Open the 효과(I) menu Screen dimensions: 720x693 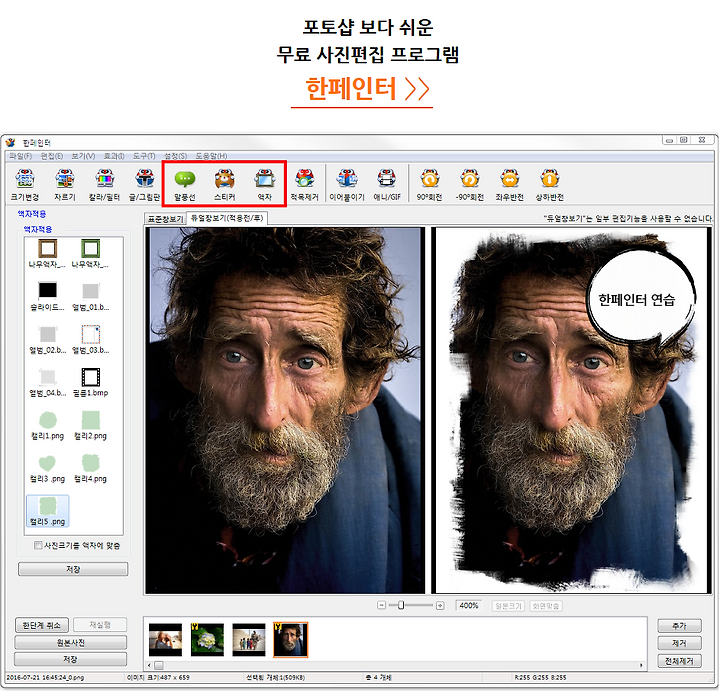(114, 156)
